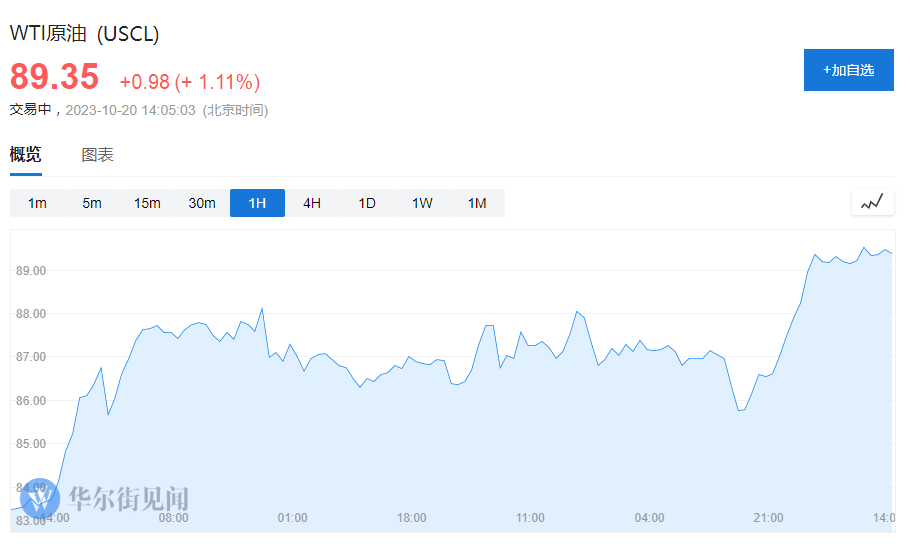Select the highlighted 1H timeframe

pyautogui.click(x=257, y=203)
